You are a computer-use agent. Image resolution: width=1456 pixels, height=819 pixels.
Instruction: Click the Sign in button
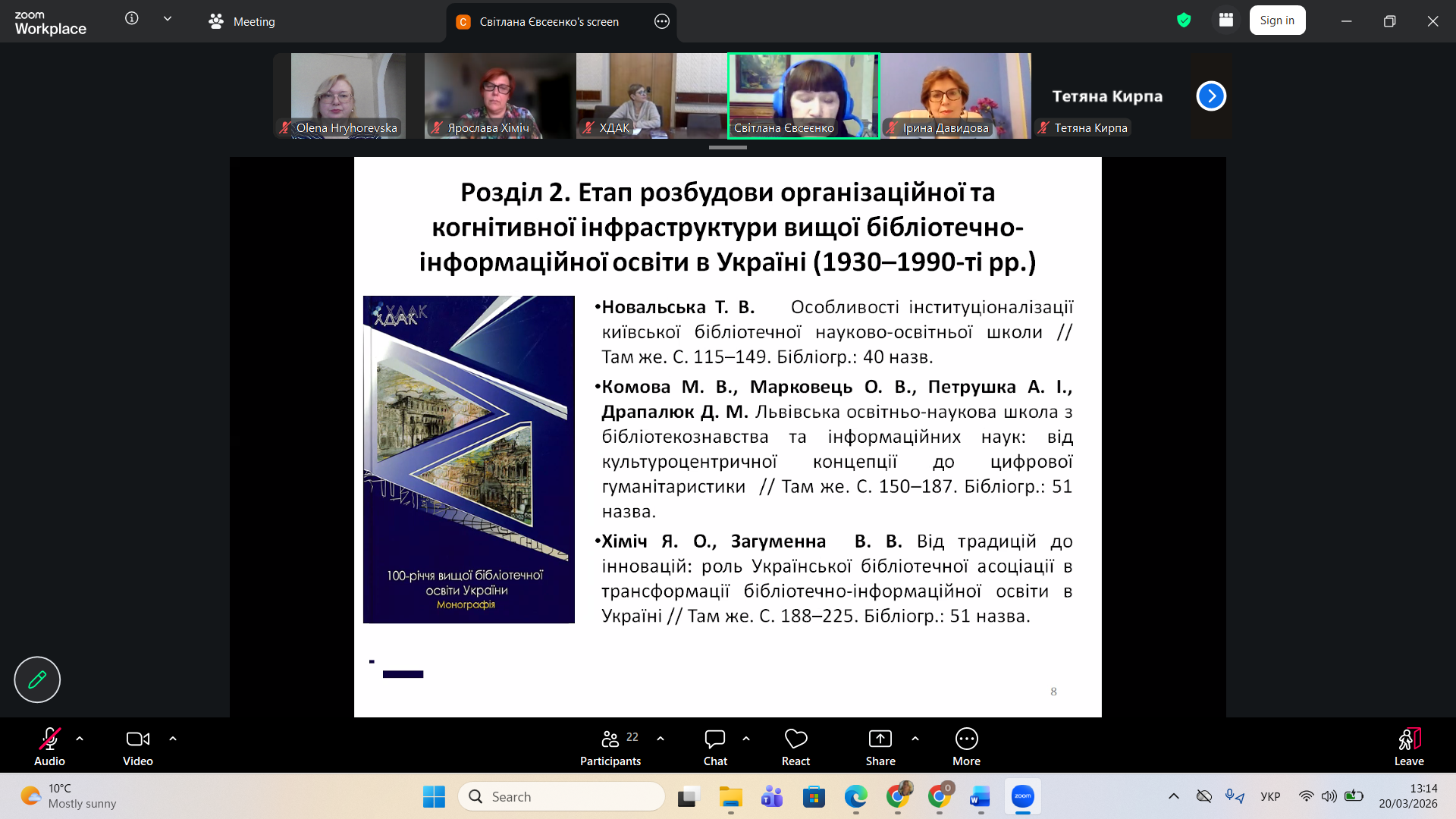(1277, 20)
